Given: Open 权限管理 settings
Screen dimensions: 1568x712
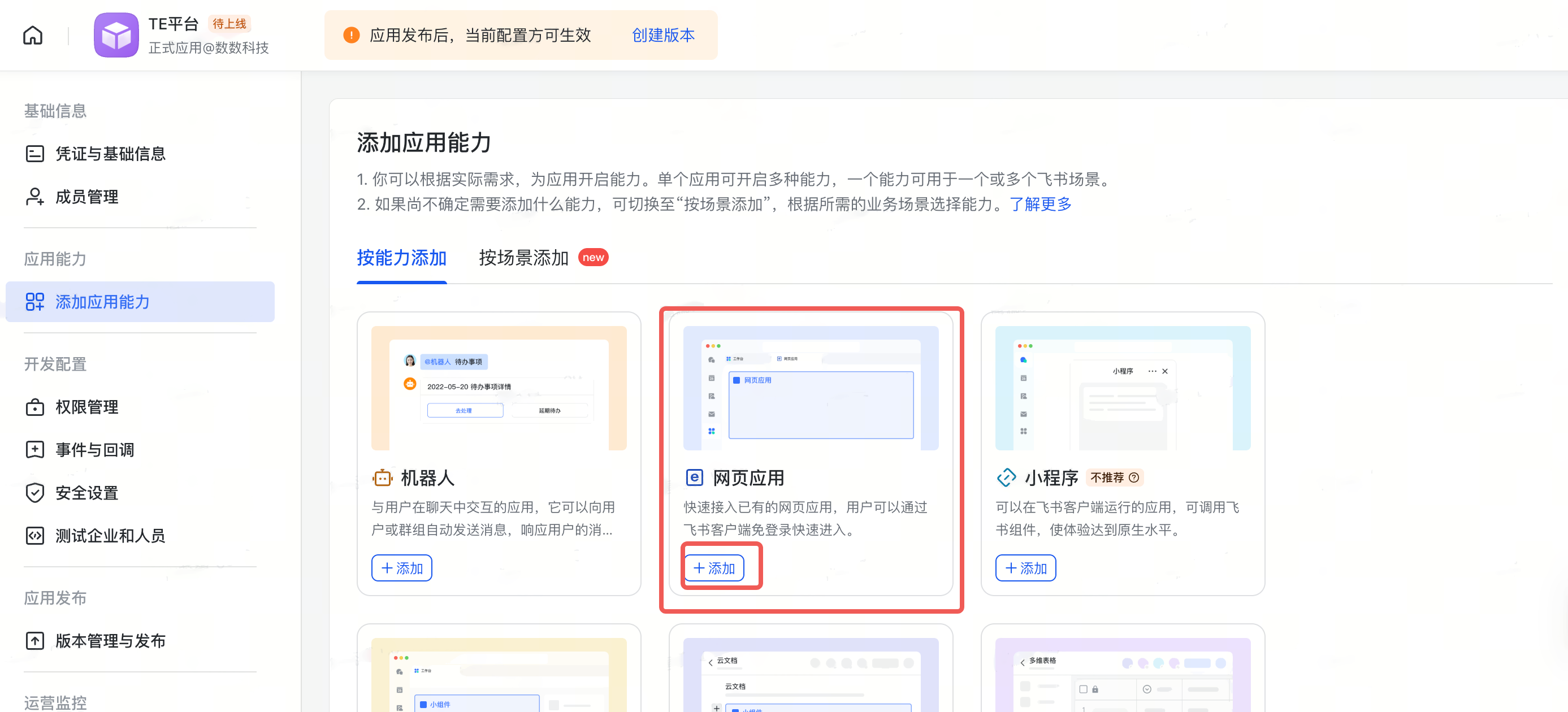Looking at the screenshot, I should [x=140, y=407].
